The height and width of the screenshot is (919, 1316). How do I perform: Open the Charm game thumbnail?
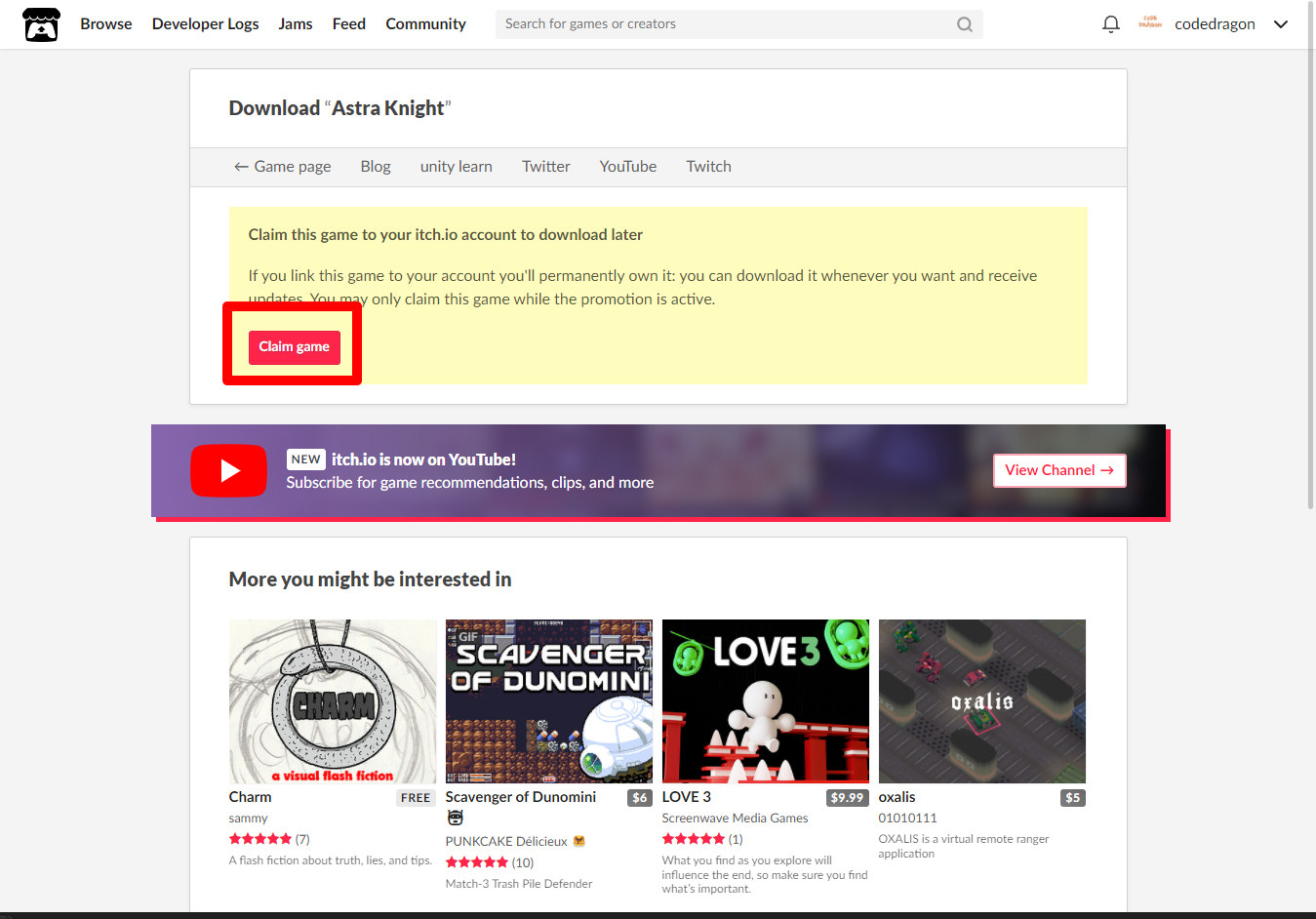point(333,701)
